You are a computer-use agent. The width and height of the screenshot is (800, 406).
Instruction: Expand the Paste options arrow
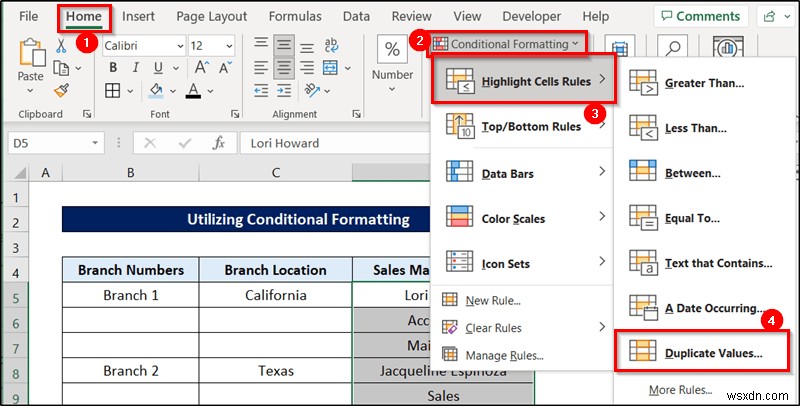click(x=30, y=91)
